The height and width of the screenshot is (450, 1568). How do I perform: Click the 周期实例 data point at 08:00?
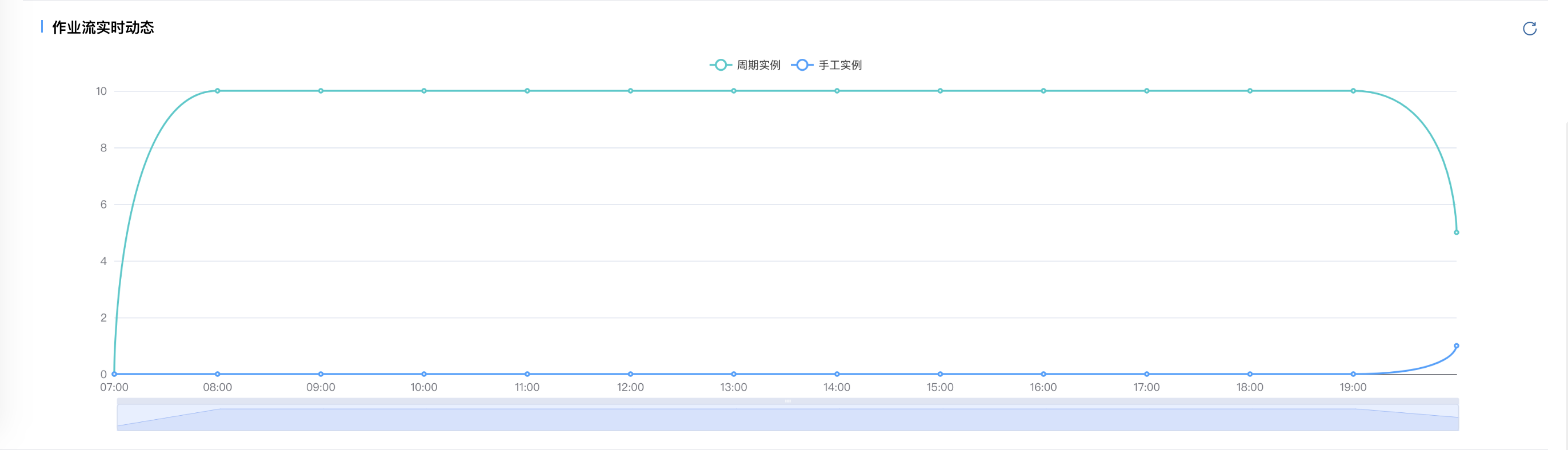click(217, 91)
